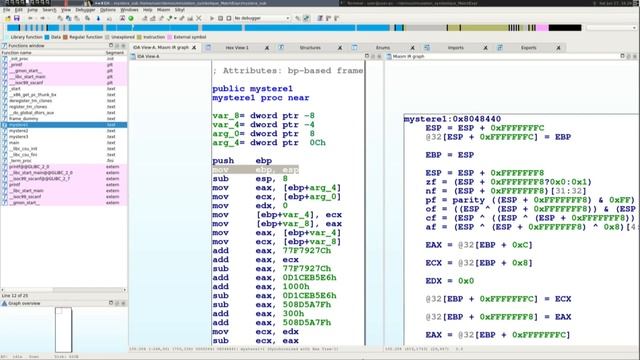The image size is (640, 360).
Task: Open the 'No debugger' dropdown
Action: [262, 18]
